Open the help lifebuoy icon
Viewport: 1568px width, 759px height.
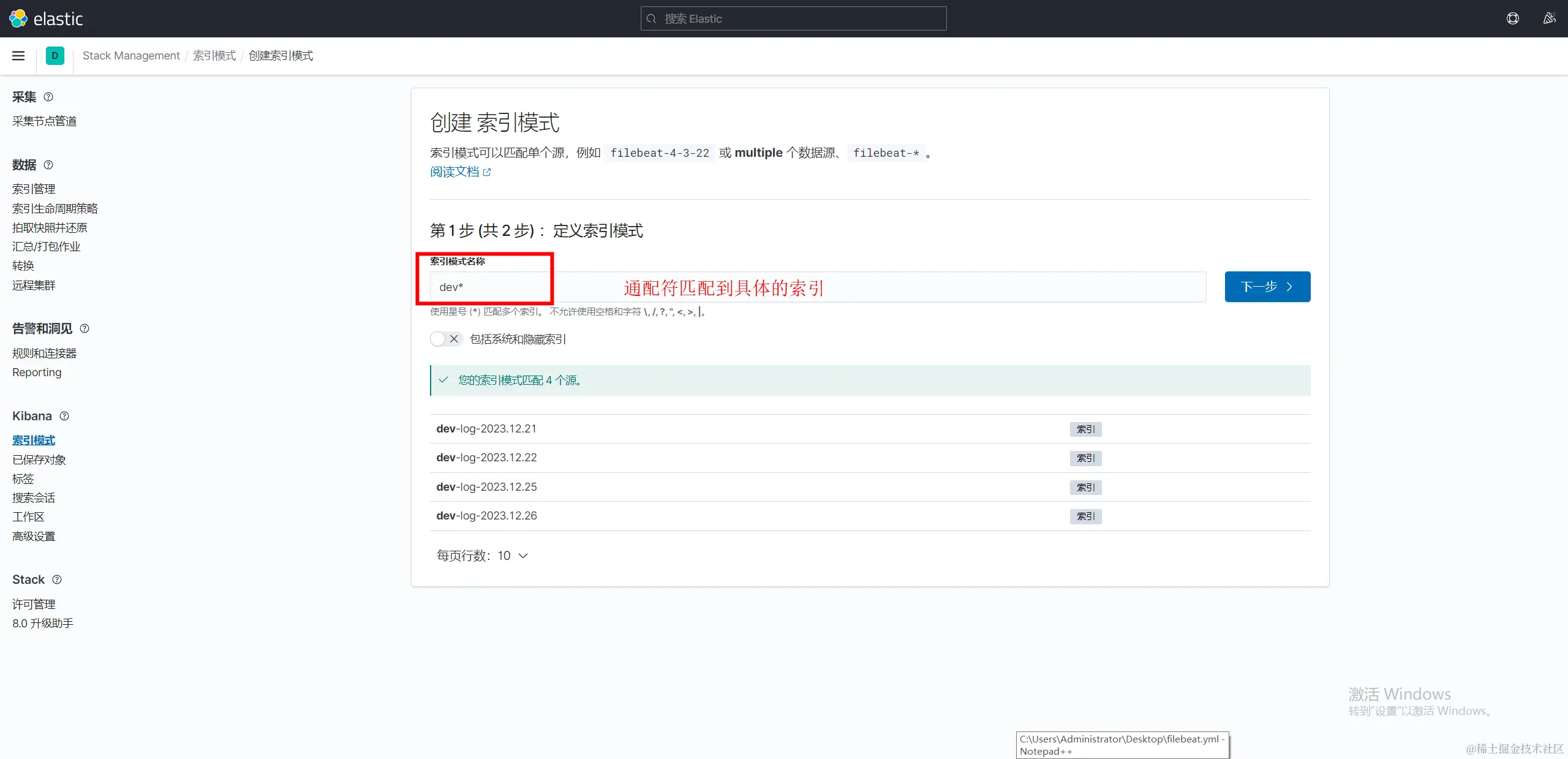(1512, 18)
